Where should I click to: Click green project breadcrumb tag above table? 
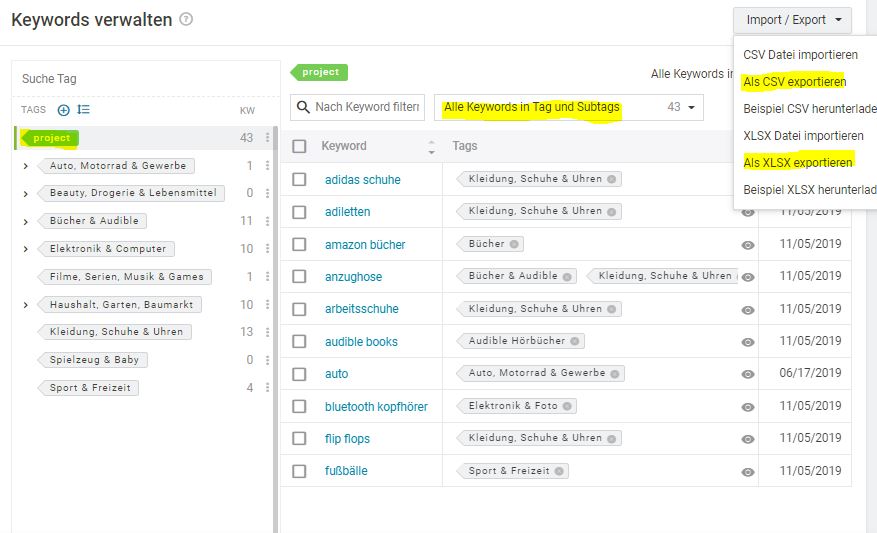coord(319,72)
